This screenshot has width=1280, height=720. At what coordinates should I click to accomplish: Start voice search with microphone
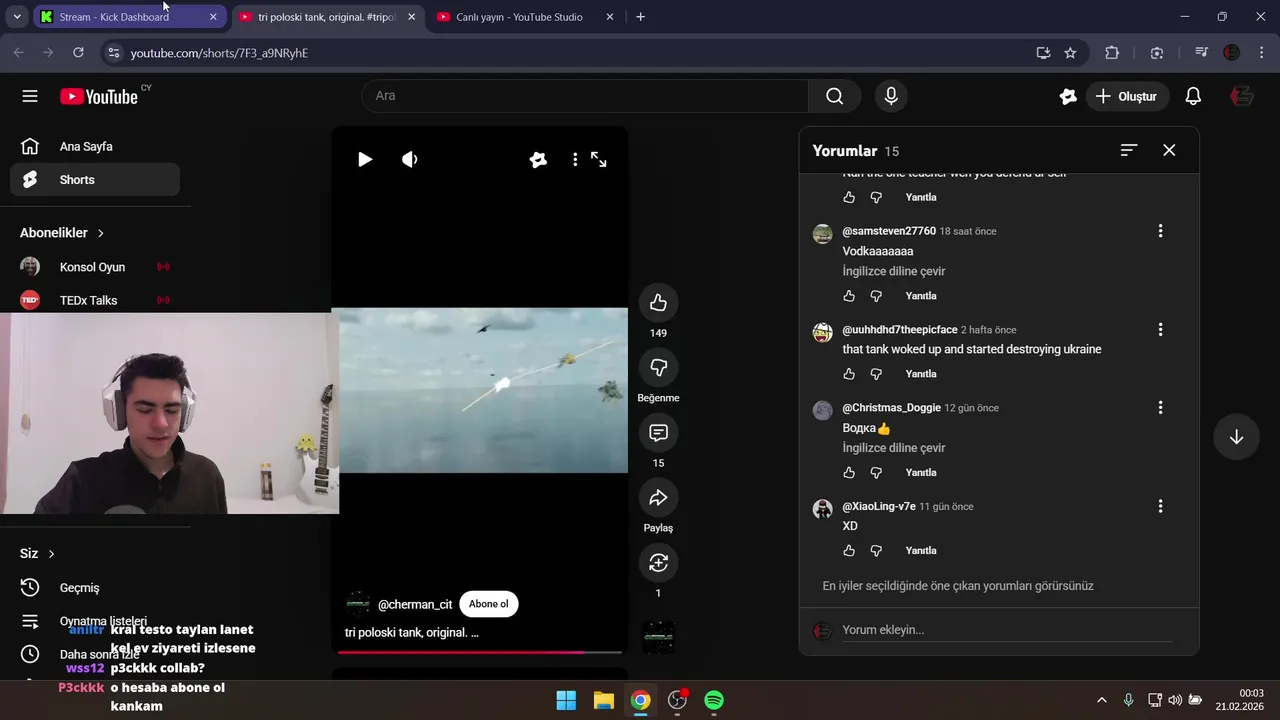pos(891,96)
